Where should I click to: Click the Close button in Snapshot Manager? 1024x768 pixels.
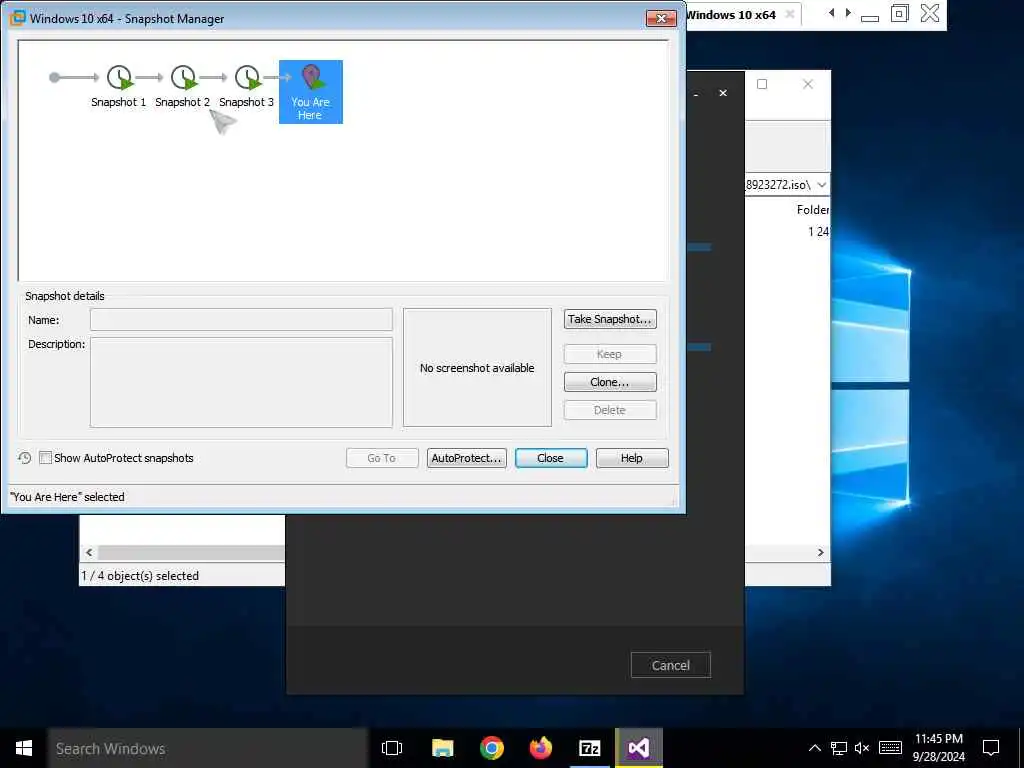coord(551,458)
